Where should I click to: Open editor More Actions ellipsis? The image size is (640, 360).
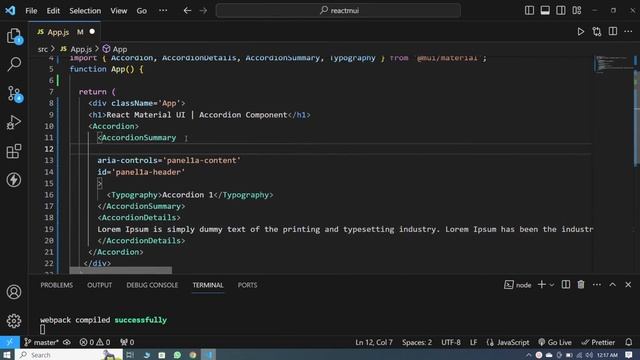[x=628, y=32]
